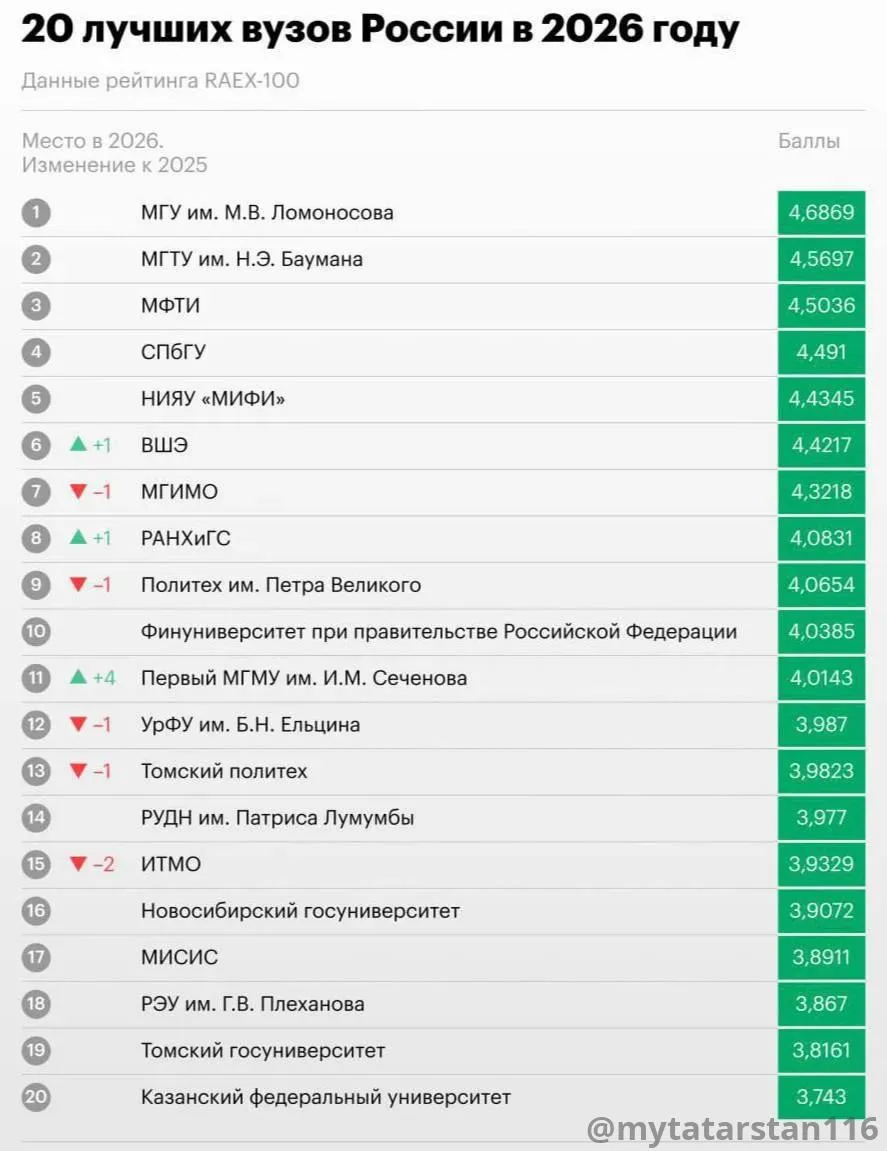Click the rank 10 circle badge
The image size is (887, 1151).
coord(36,631)
